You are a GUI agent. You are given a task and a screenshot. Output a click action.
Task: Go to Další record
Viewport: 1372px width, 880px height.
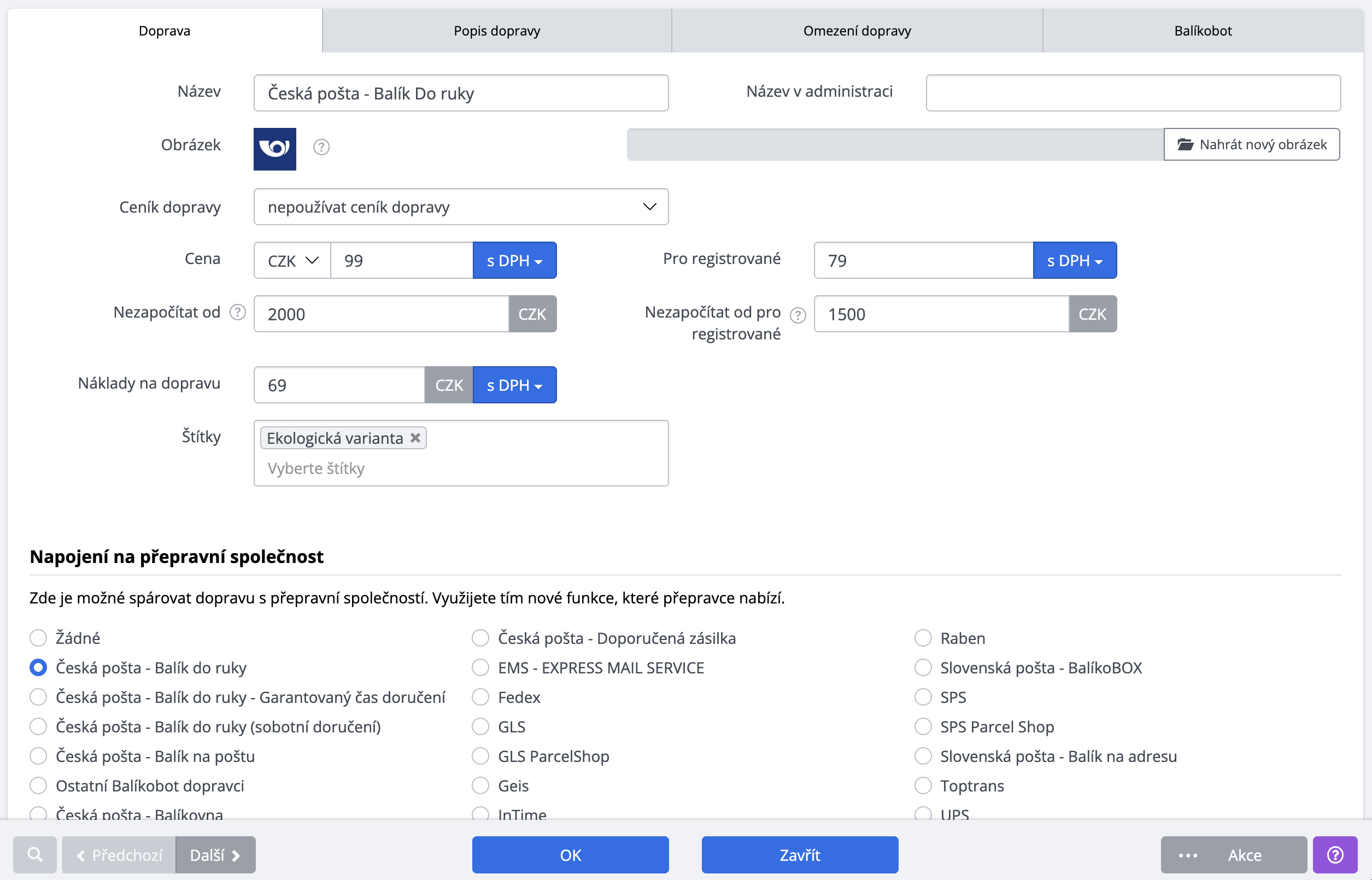tap(215, 855)
